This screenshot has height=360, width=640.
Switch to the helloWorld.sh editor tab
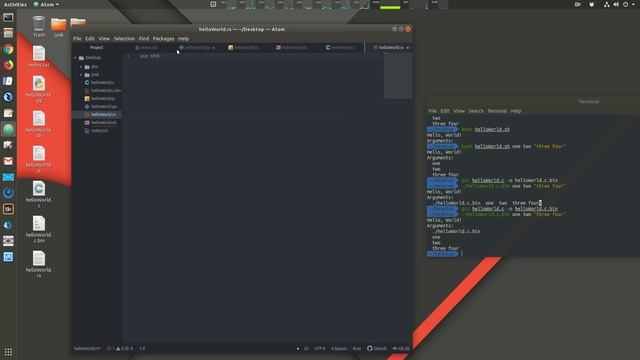291,48
